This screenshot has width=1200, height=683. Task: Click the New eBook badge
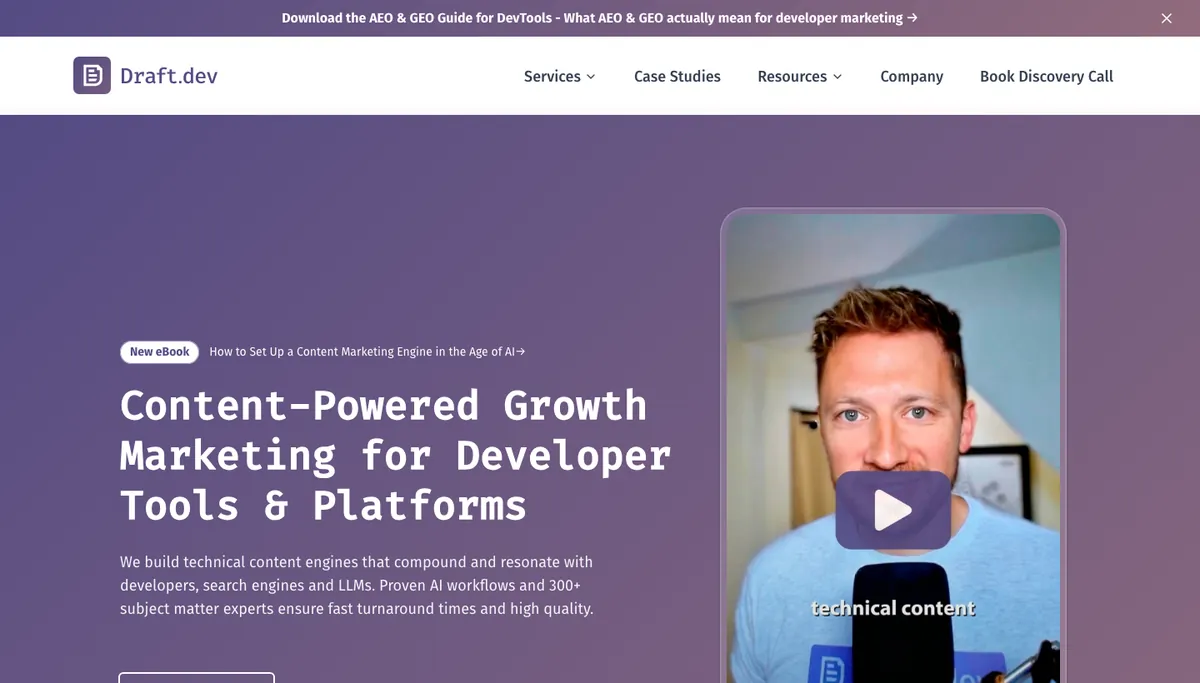[x=160, y=352]
